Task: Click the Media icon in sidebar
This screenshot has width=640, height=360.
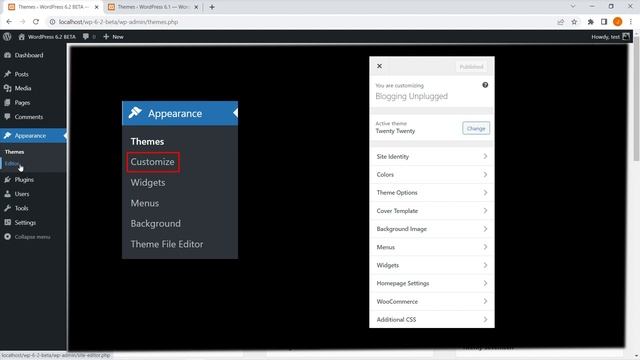Action: coord(7,88)
